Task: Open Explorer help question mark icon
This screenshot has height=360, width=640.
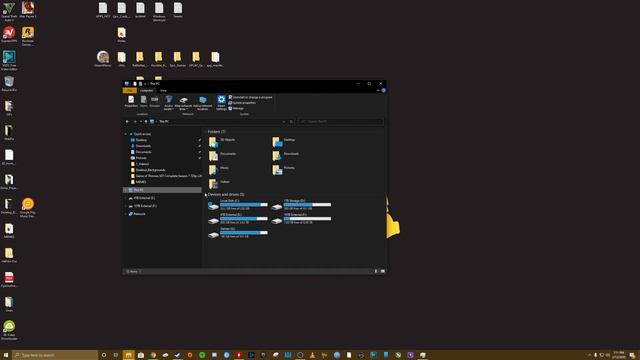Action: 383,90
